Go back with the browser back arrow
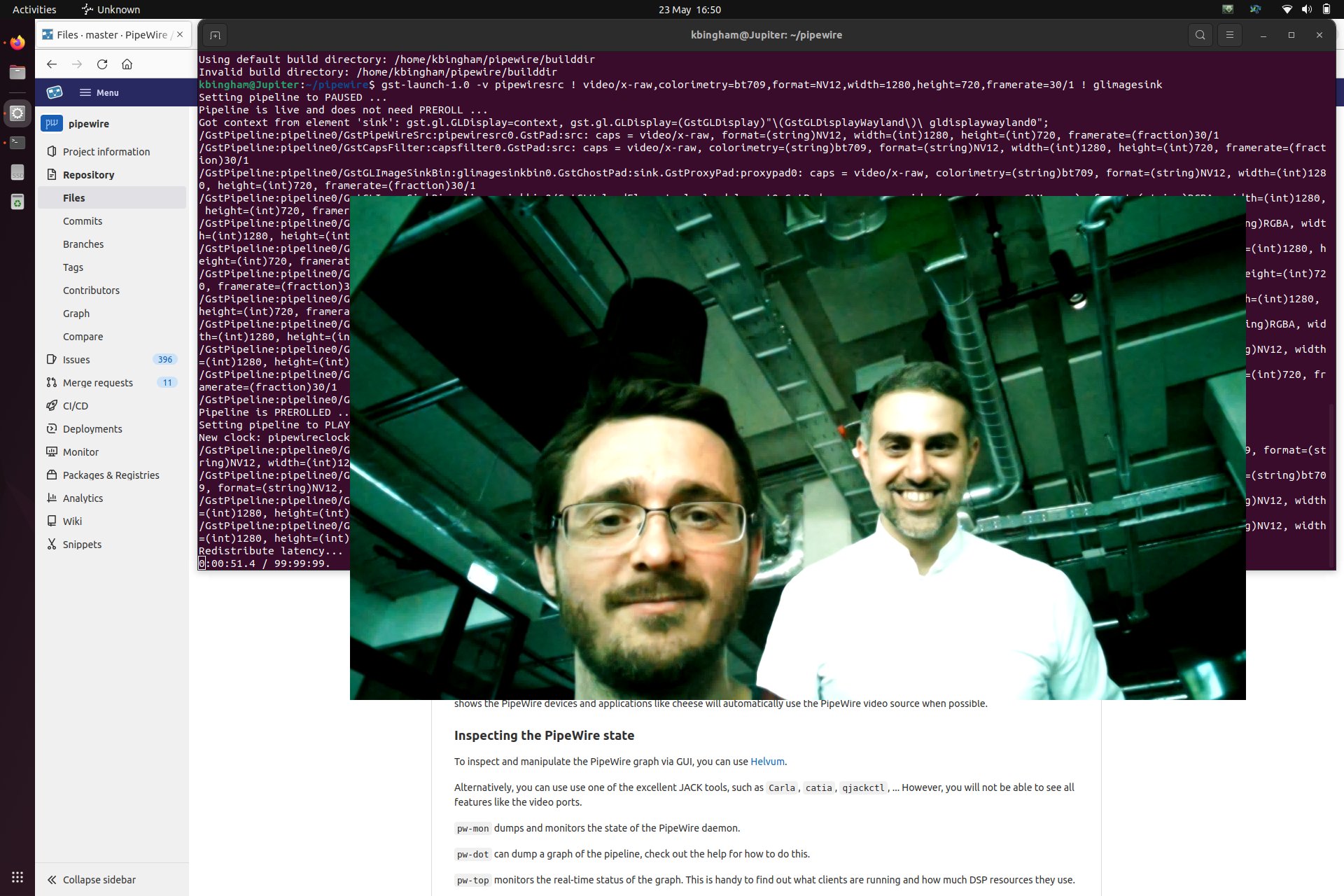The height and width of the screenshot is (896, 1344). (52, 64)
